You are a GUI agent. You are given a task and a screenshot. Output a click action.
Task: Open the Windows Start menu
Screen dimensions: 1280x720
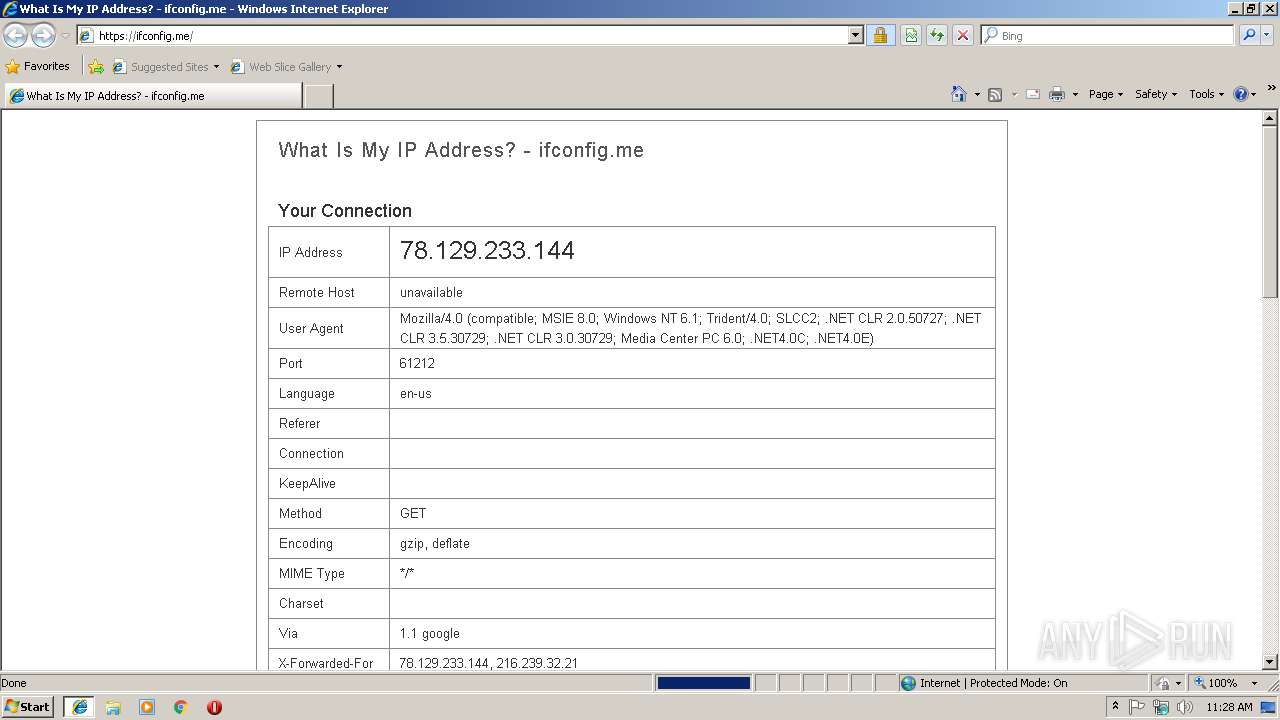28,707
